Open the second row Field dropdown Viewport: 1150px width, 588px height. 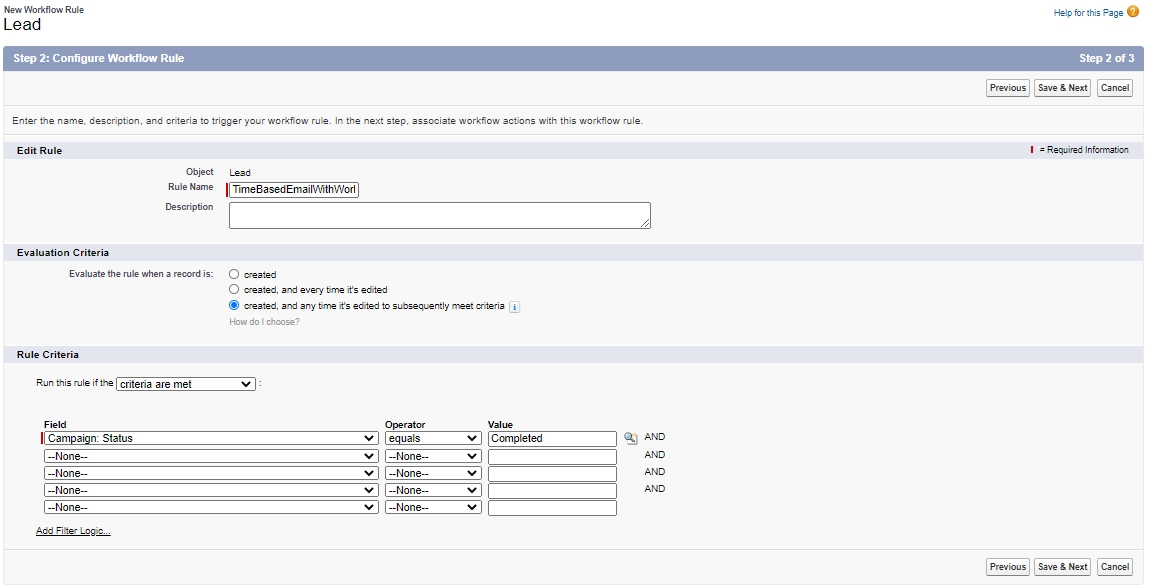(x=210, y=455)
